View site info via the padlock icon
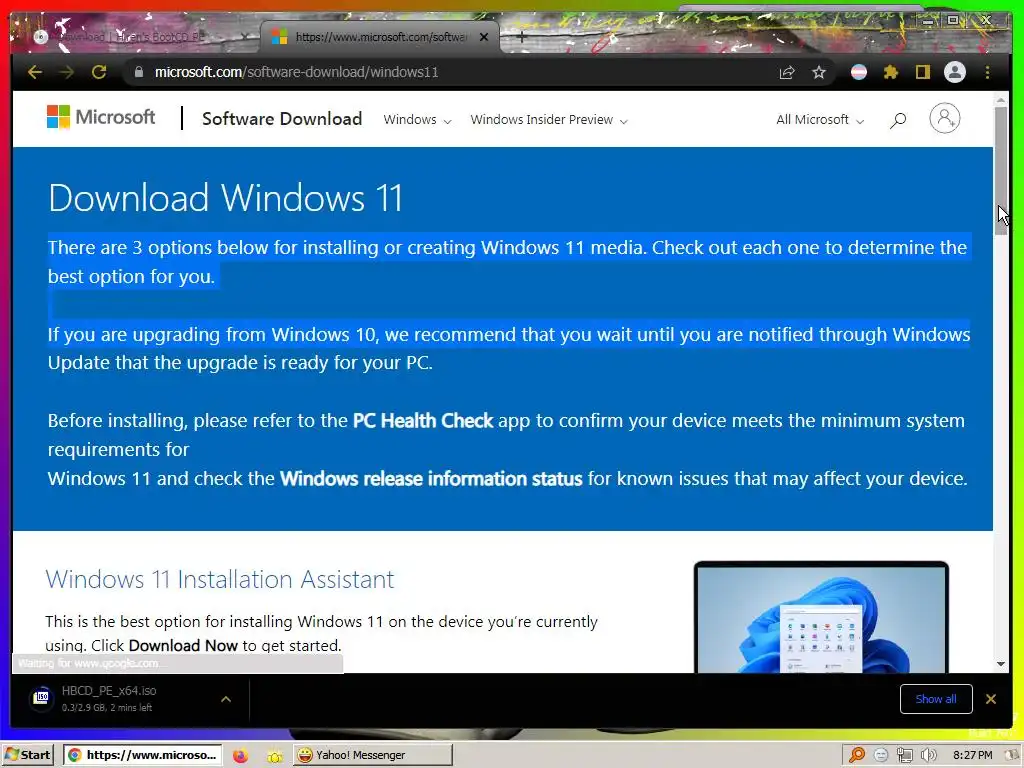The height and width of the screenshot is (768, 1024). pos(138,72)
